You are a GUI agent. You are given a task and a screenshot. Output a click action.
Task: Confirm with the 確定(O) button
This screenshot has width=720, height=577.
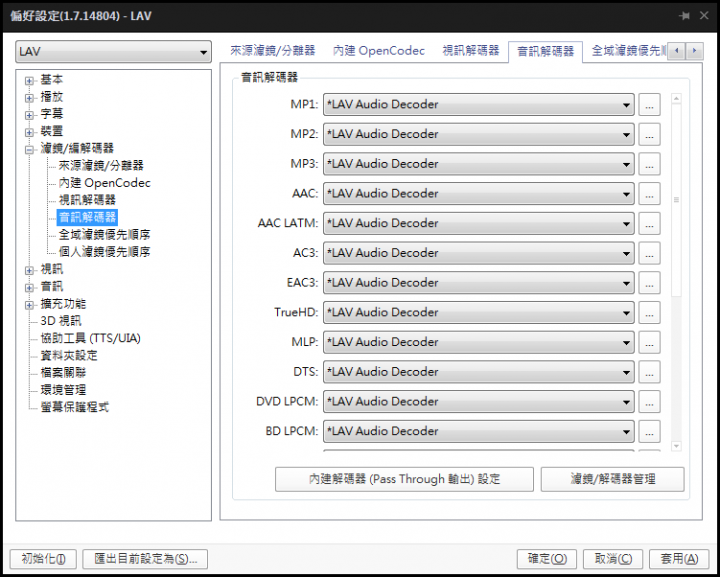(547, 559)
